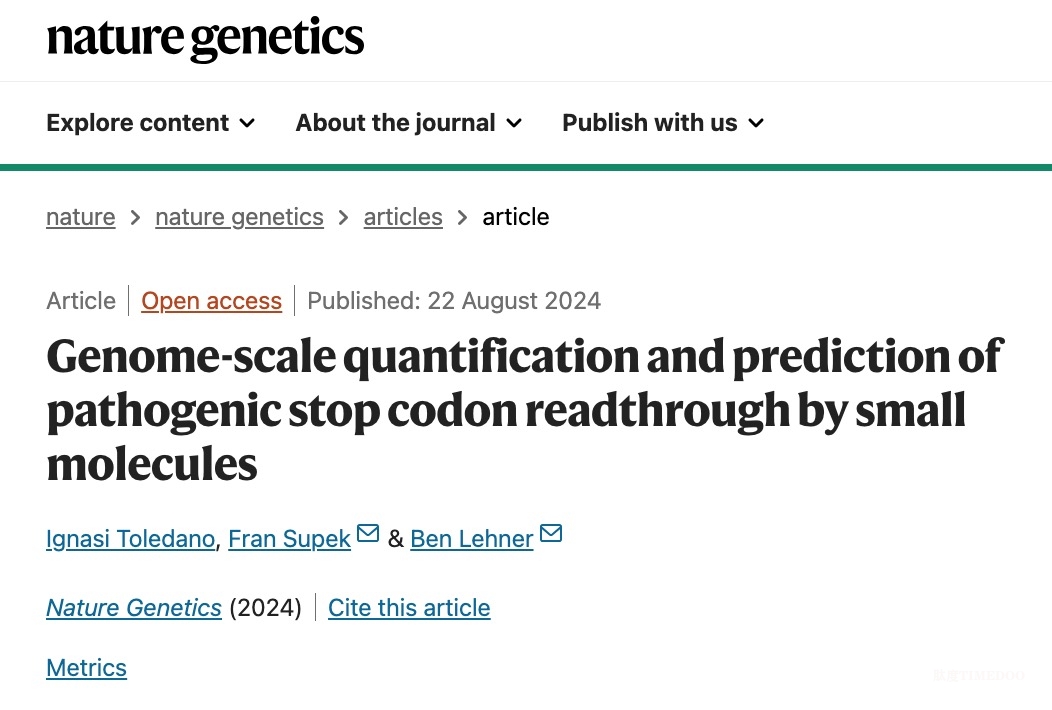Navigate to the articles breadcrumb link
The width and height of the screenshot is (1052, 710).
coord(403,217)
